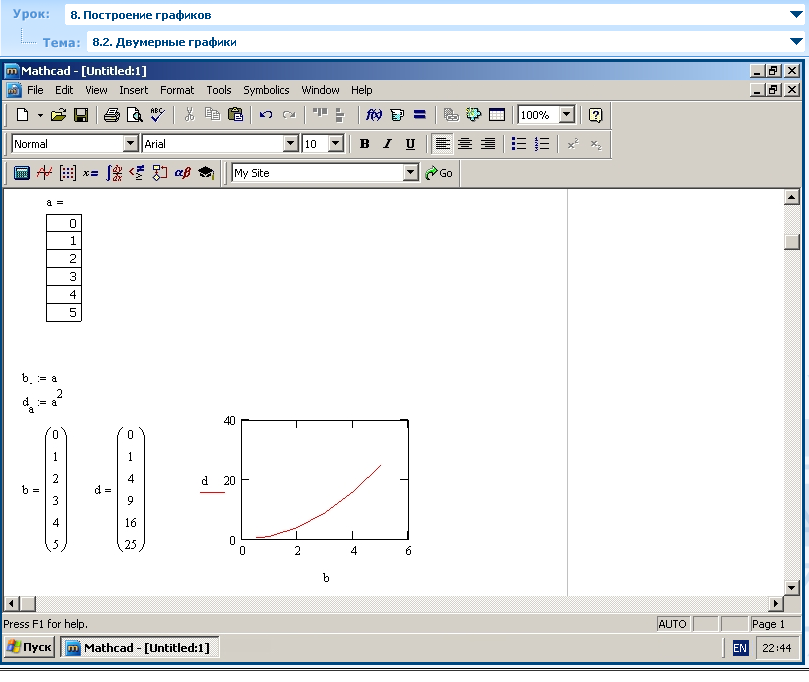This screenshot has height=682, width=809.
Task: Open the Edit menu
Action: pos(64,90)
